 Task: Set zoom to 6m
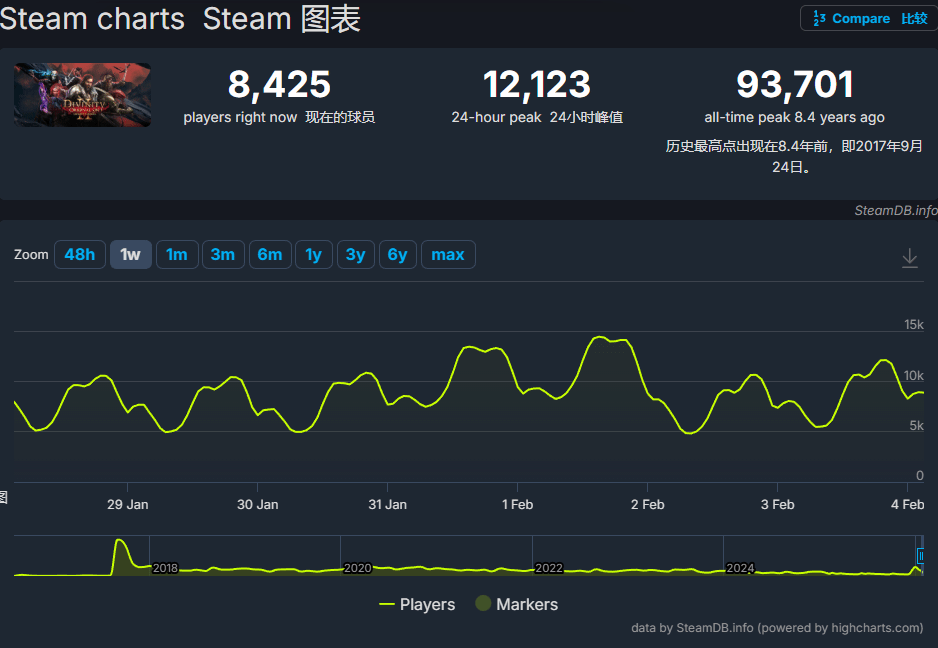269,255
